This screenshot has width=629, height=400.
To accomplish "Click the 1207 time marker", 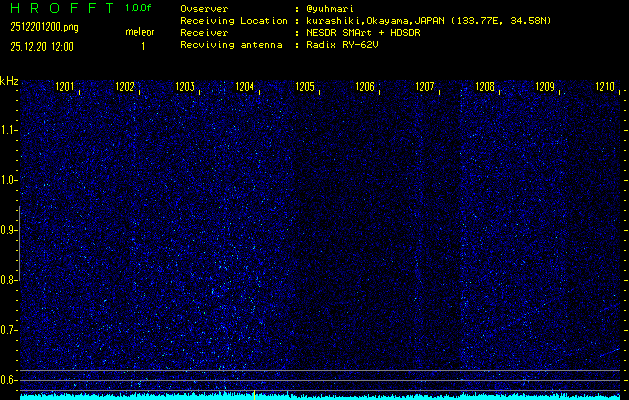I will tap(425, 87).
